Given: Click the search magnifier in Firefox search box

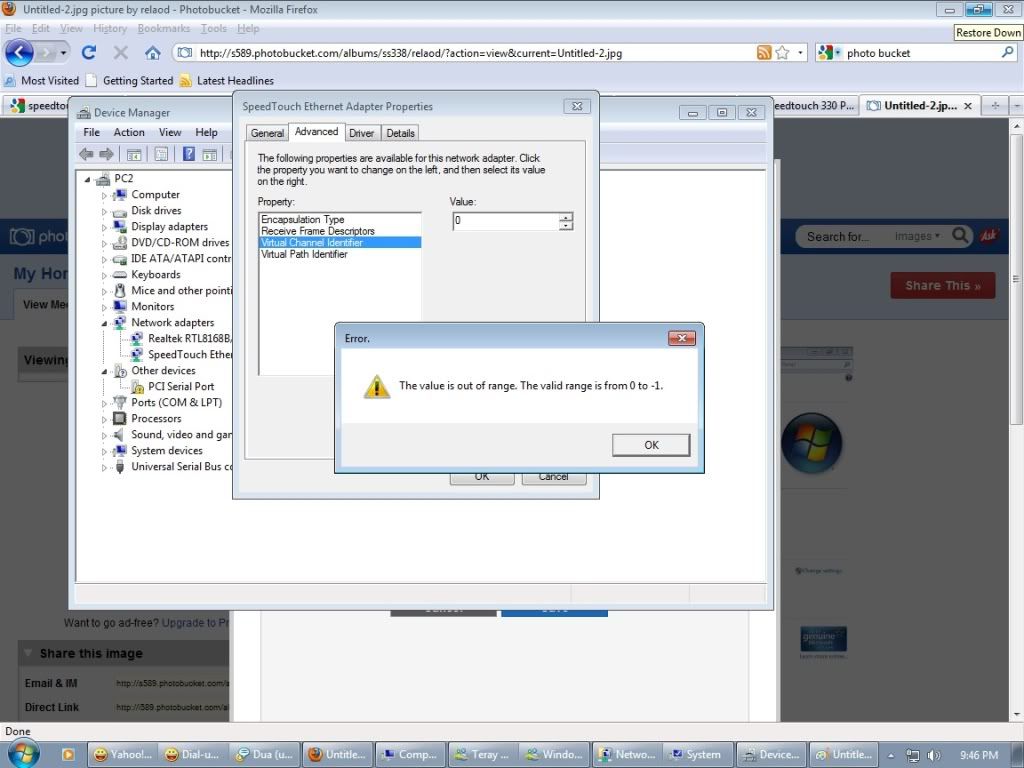Looking at the screenshot, I should click(x=1008, y=53).
